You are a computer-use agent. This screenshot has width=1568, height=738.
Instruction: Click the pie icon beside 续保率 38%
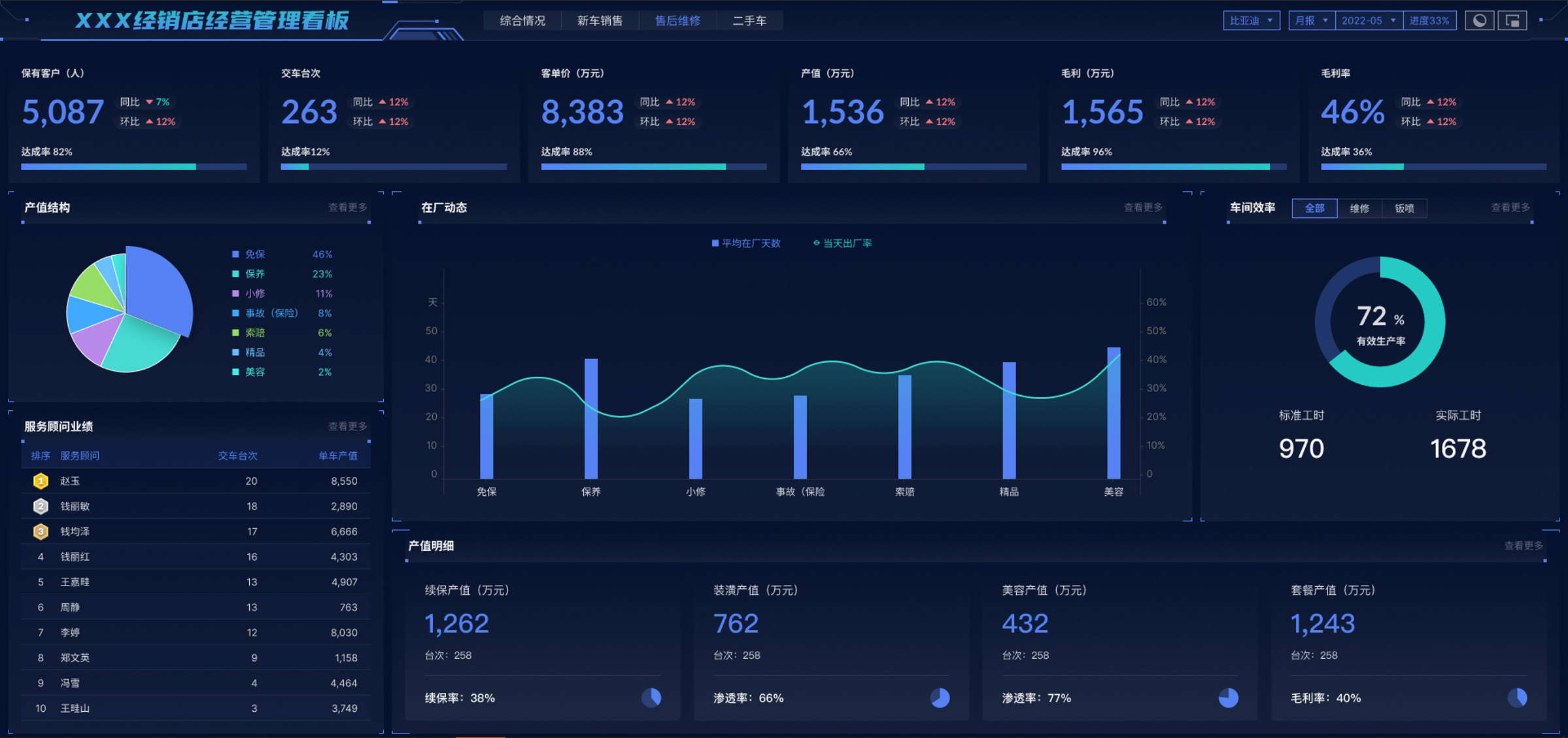[651, 697]
